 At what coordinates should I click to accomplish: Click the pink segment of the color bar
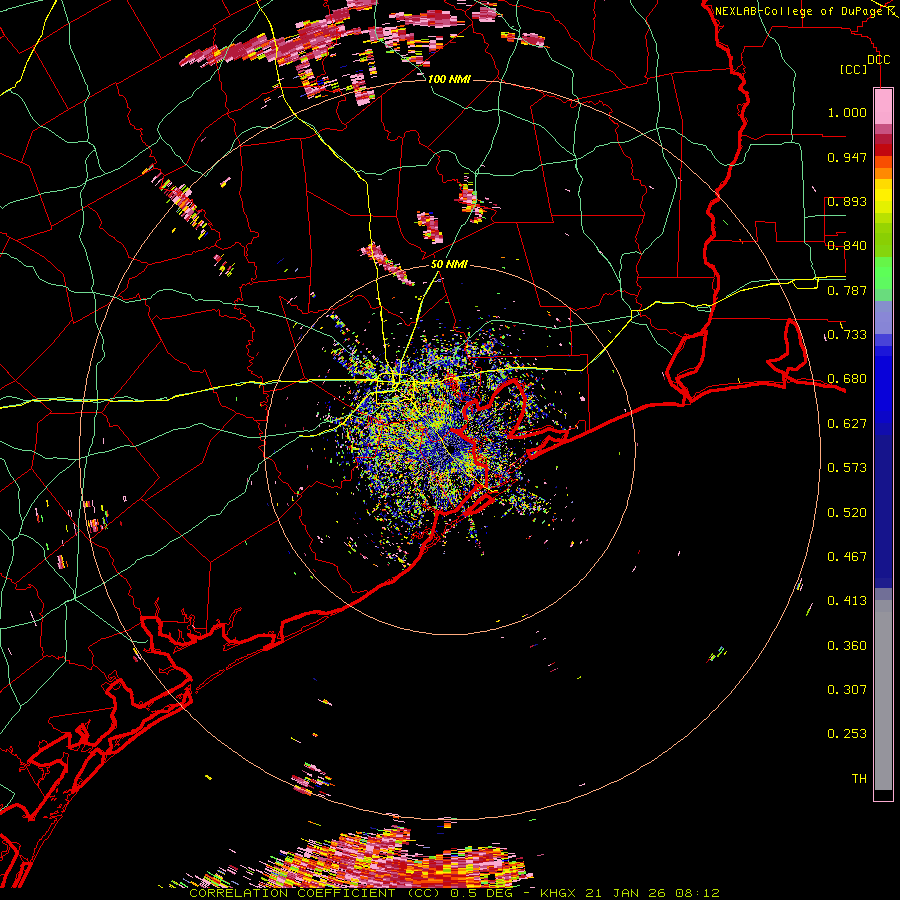(883, 107)
